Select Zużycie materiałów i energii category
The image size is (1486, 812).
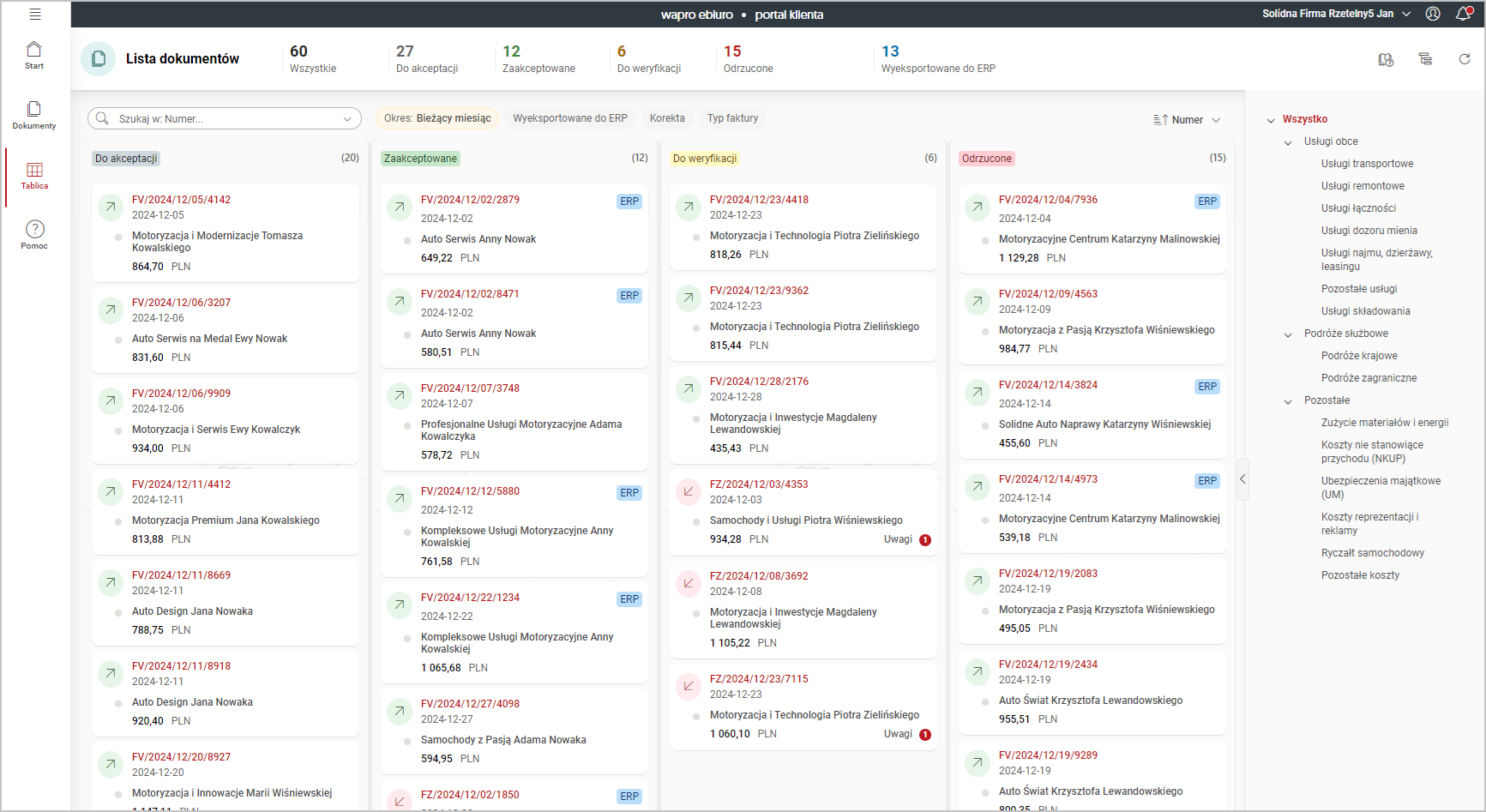pos(1385,423)
